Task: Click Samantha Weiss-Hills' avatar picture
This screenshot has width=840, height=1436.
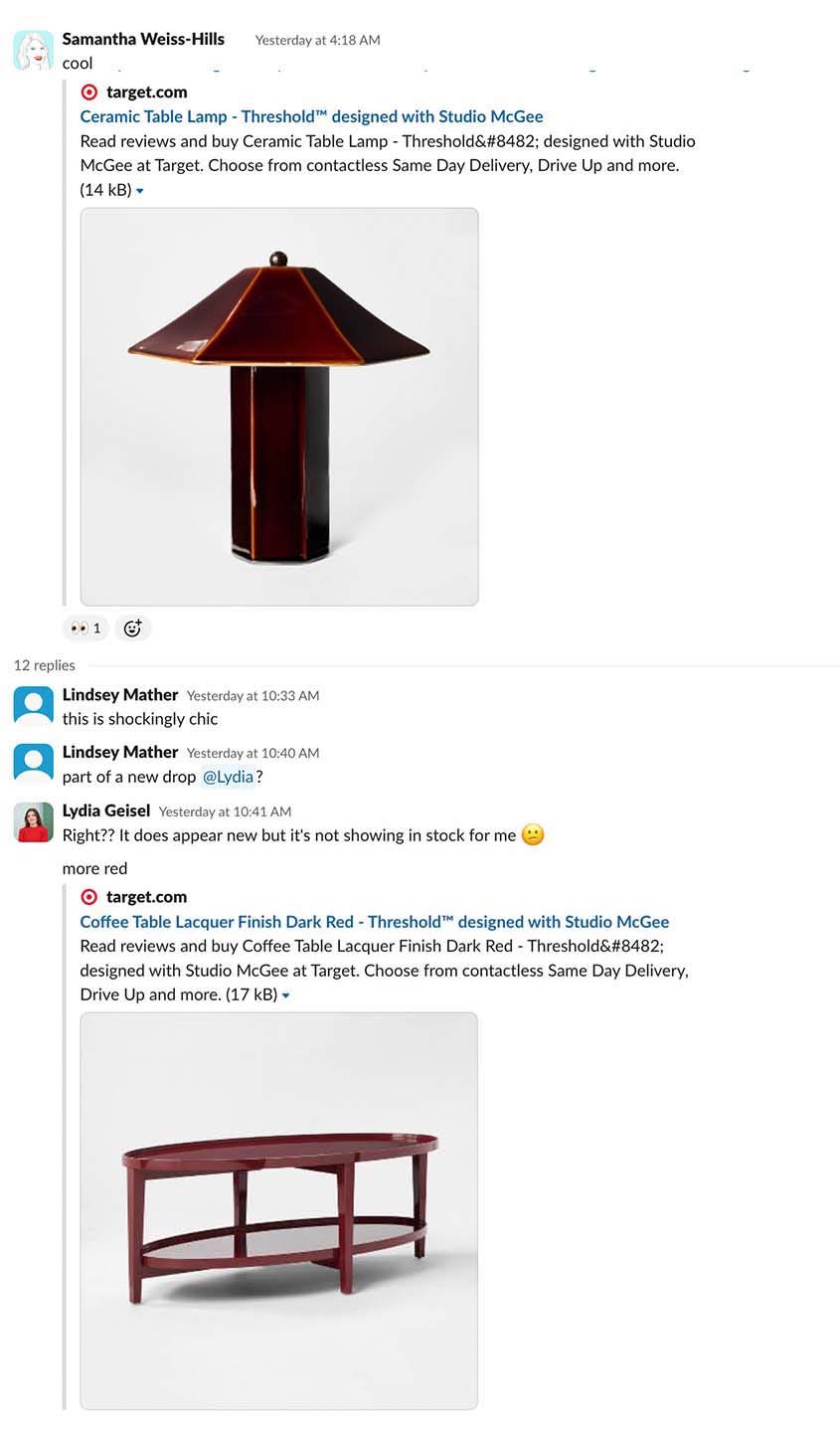Action: pyautogui.click(x=33, y=50)
